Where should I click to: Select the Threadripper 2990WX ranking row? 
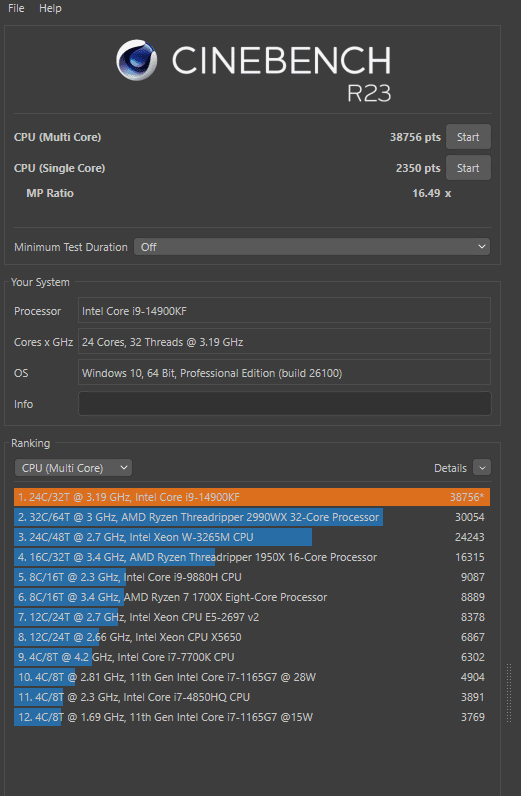point(252,517)
